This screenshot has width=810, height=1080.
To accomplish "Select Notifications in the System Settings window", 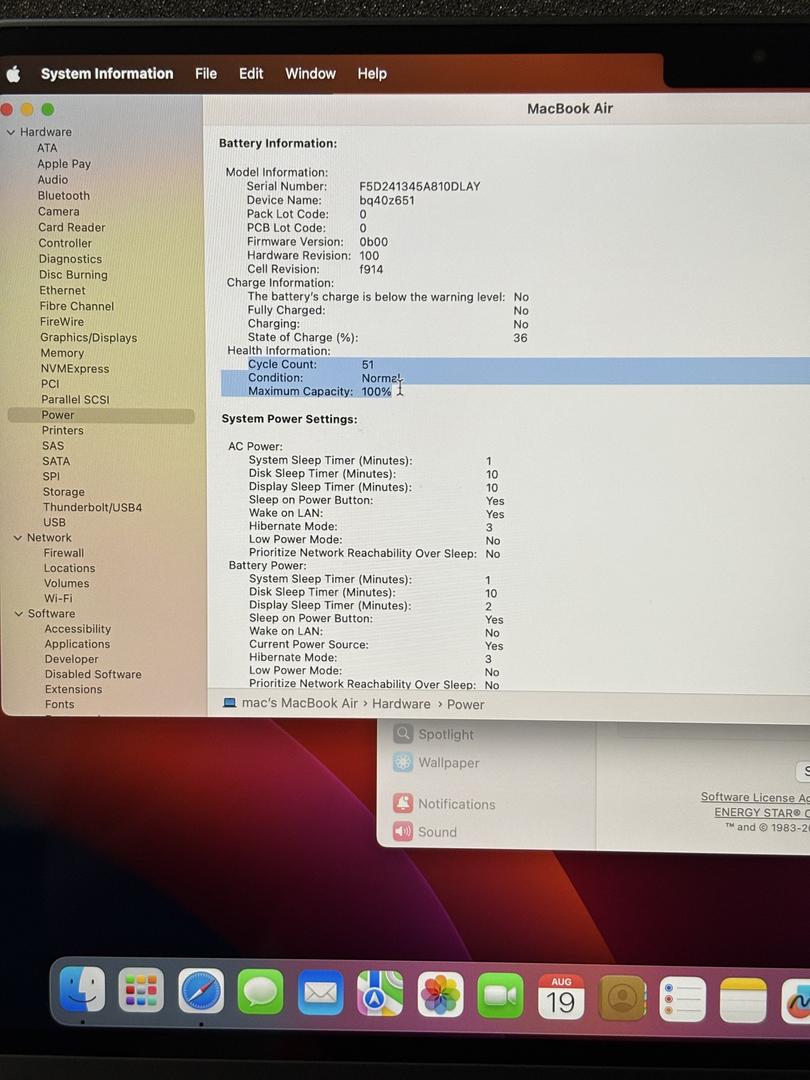I will tap(444, 804).
